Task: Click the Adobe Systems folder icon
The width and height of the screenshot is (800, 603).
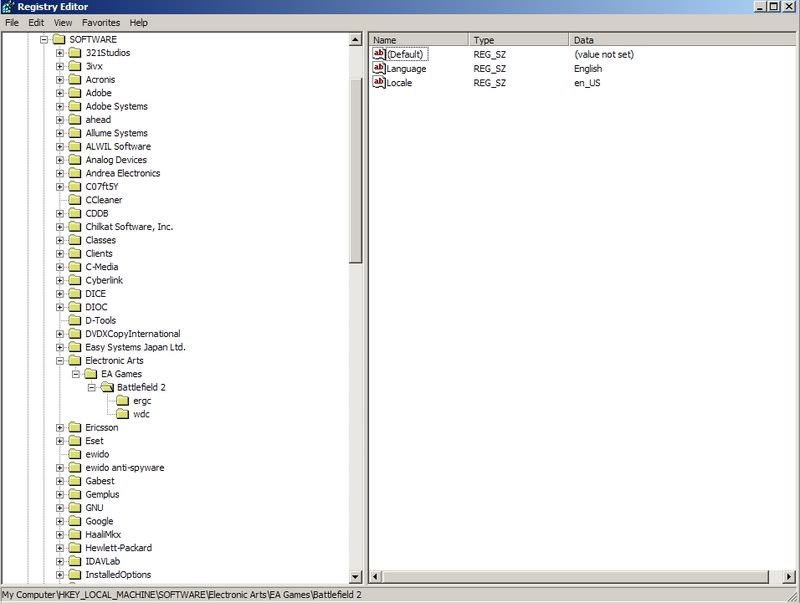Action: coord(75,106)
